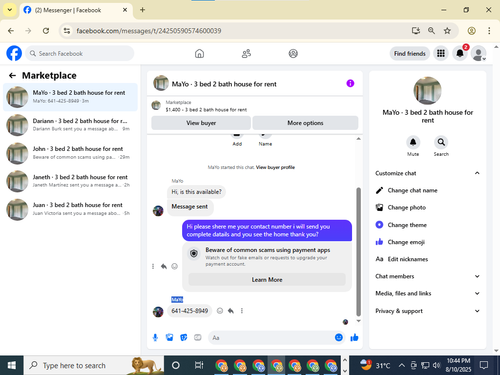Click the View buyer button

201,123
